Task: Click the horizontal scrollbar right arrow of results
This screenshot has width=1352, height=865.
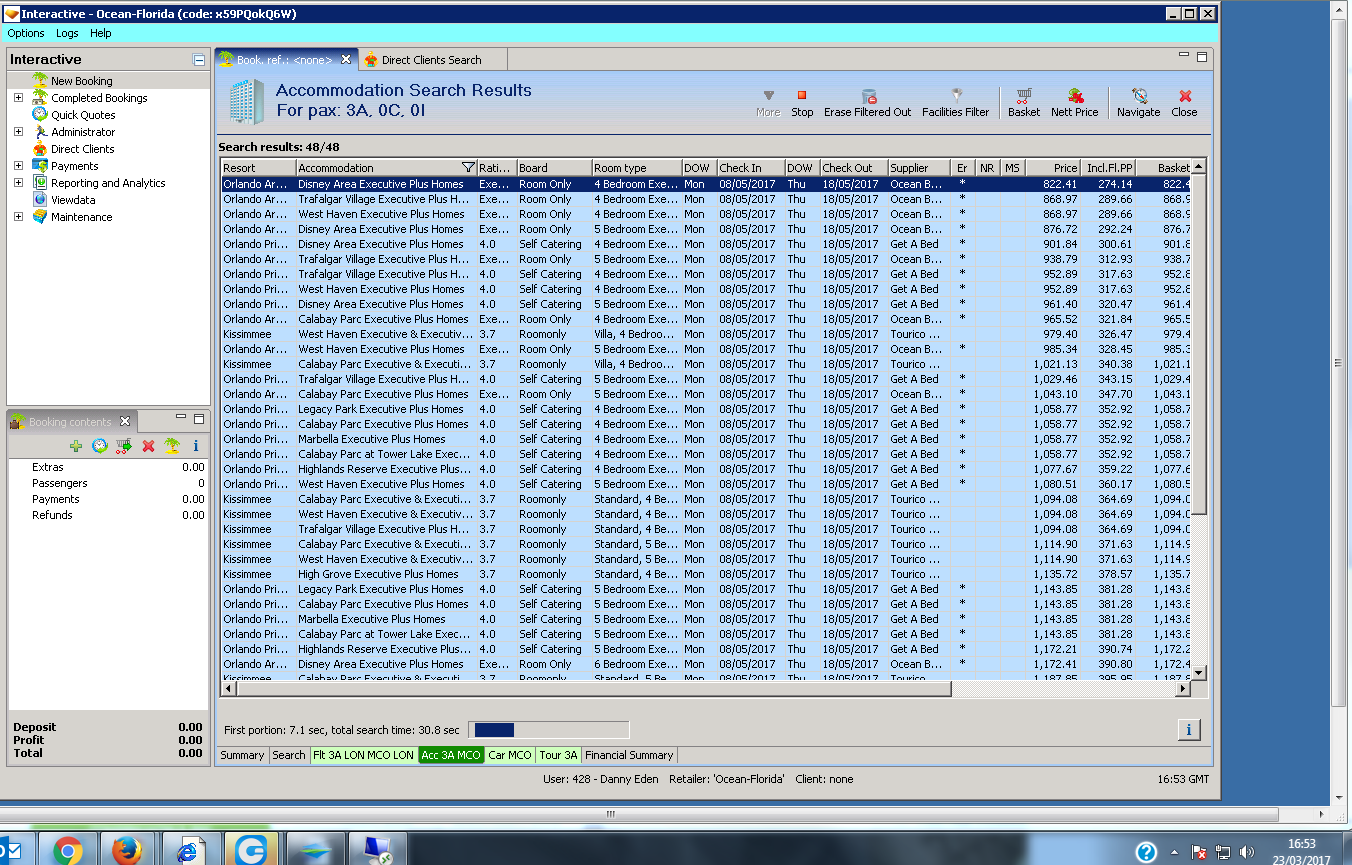Action: [1183, 689]
